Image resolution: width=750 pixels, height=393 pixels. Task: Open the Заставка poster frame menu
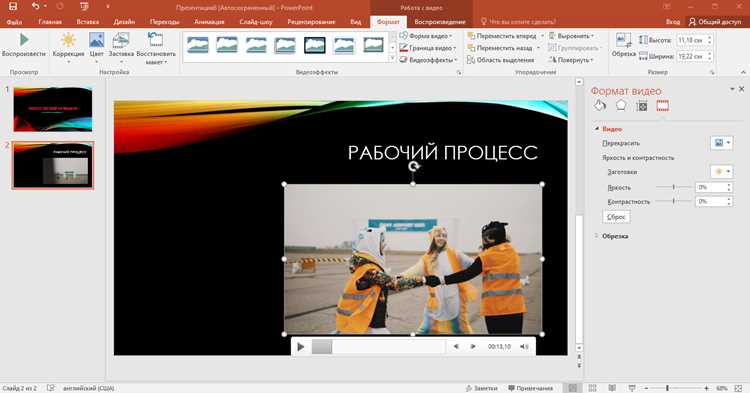121,47
